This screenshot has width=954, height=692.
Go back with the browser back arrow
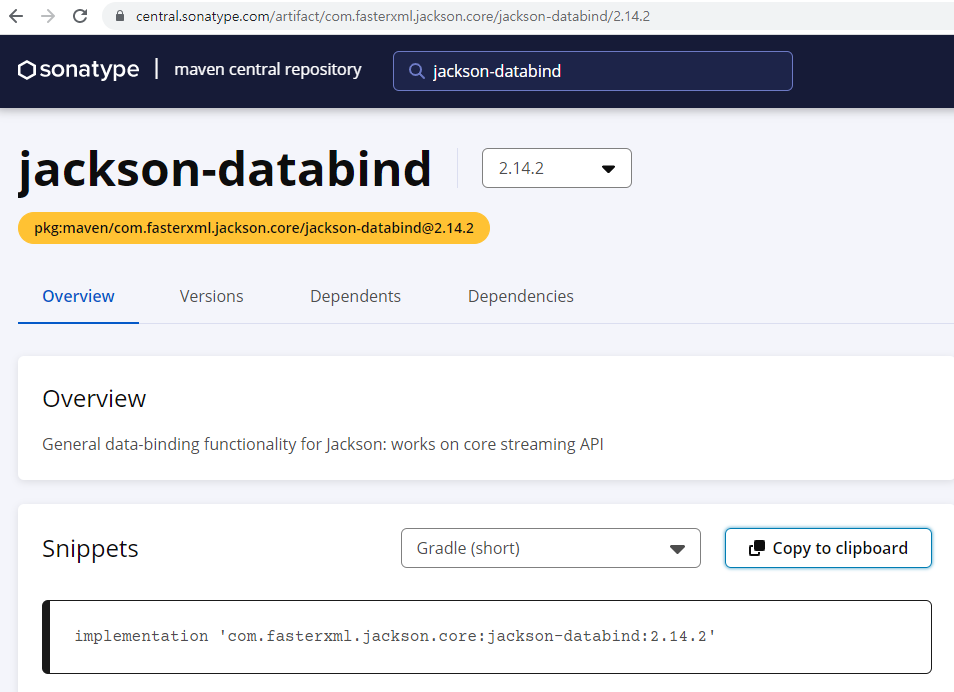click(16, 16)
